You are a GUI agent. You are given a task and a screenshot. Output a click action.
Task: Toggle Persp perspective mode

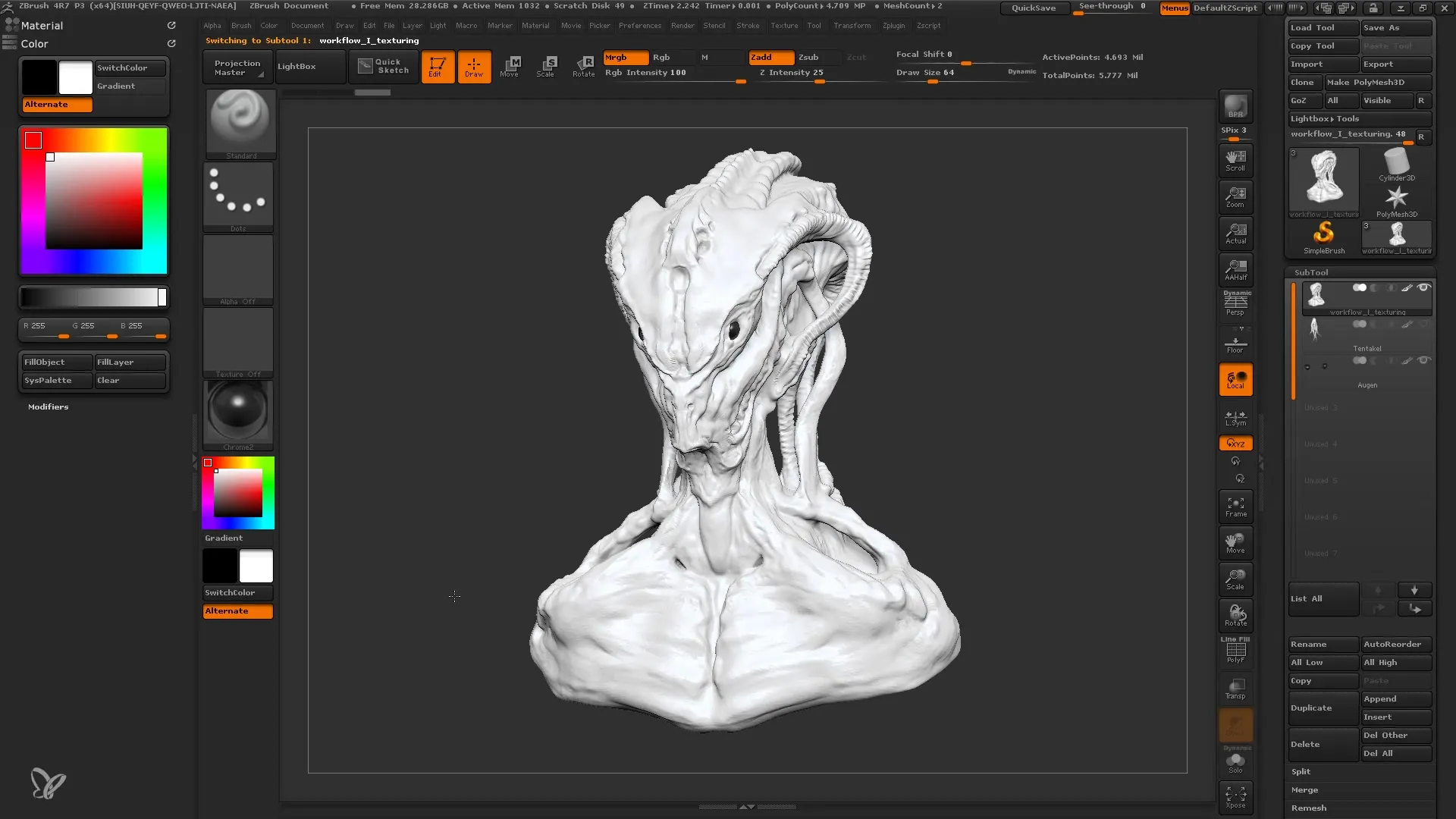click(x=1235, y=305)
